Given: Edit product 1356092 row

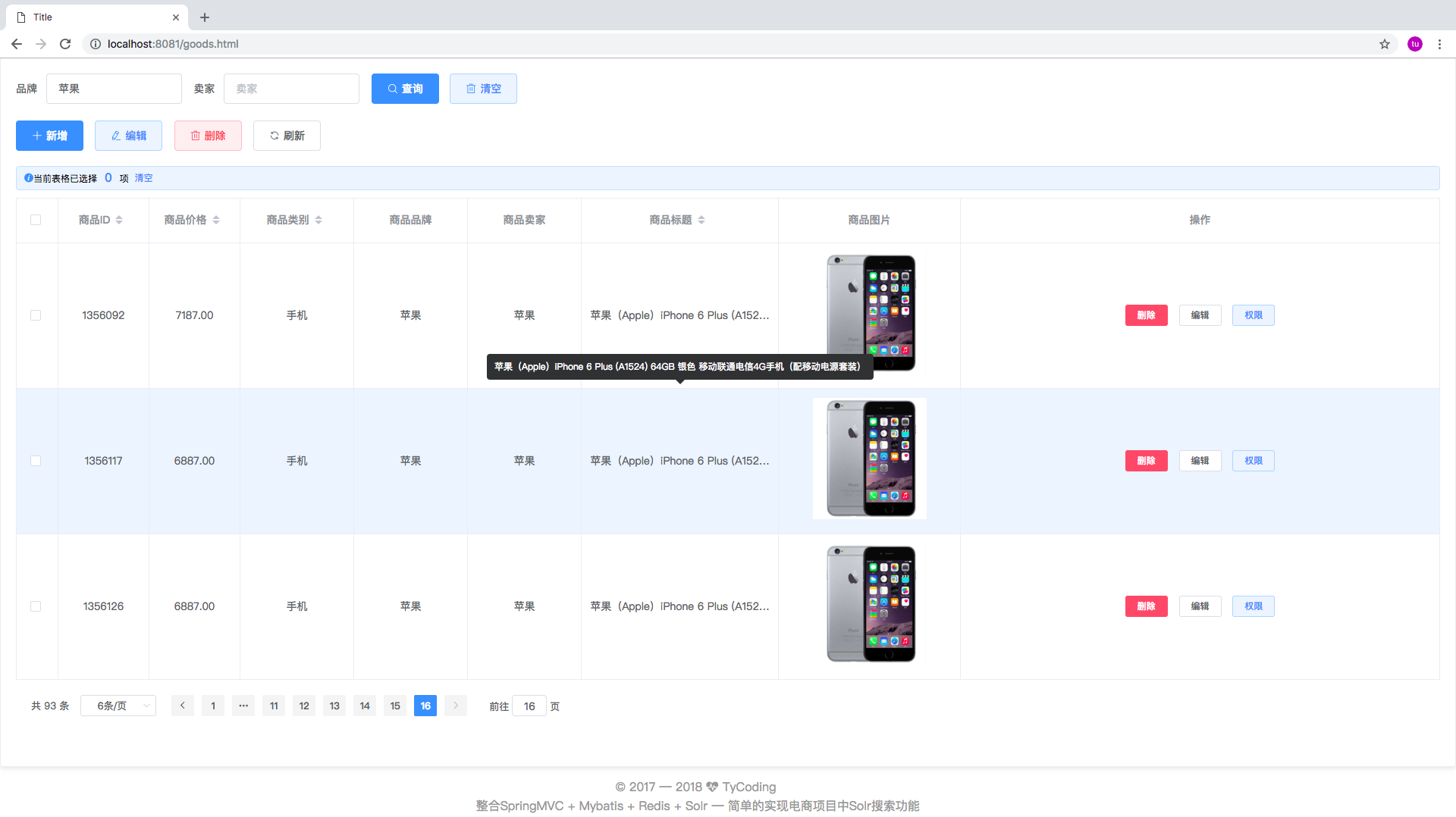Looking at the screenshot, I should 1200,315.
